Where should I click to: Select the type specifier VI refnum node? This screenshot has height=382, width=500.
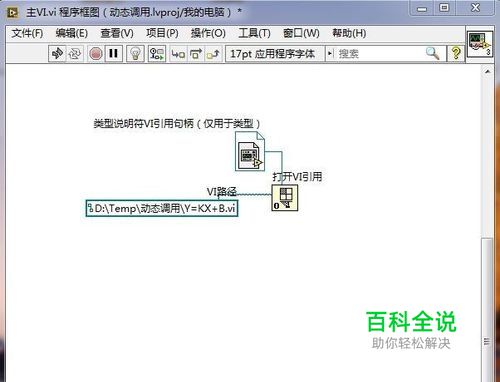250,151
